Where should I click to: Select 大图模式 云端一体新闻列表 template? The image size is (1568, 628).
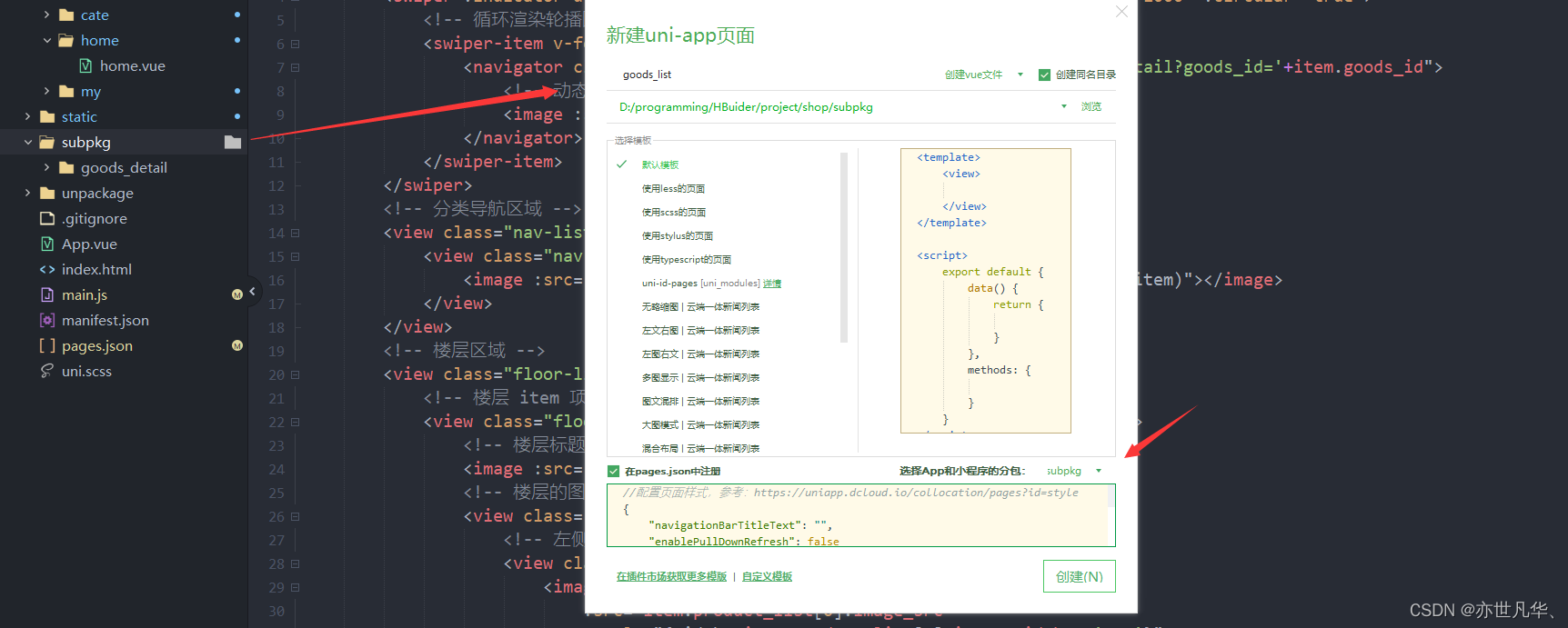tap(700, 424)
